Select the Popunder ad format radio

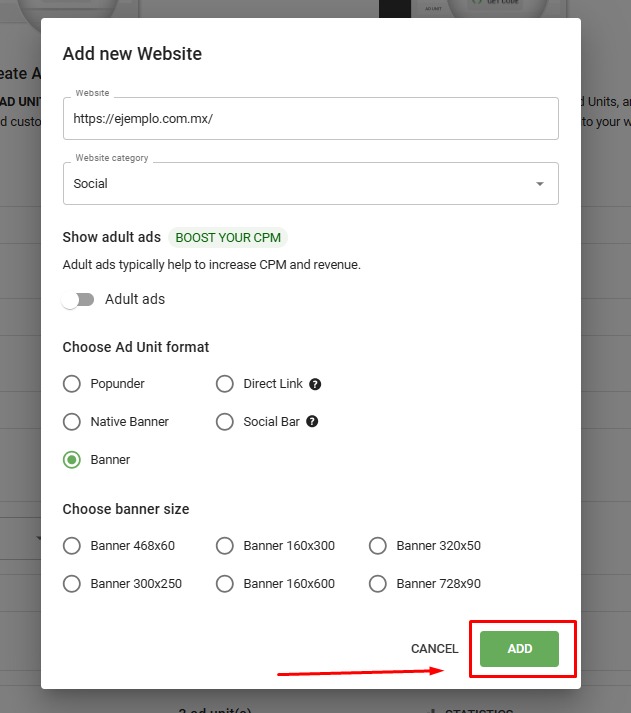pos(72,384)
